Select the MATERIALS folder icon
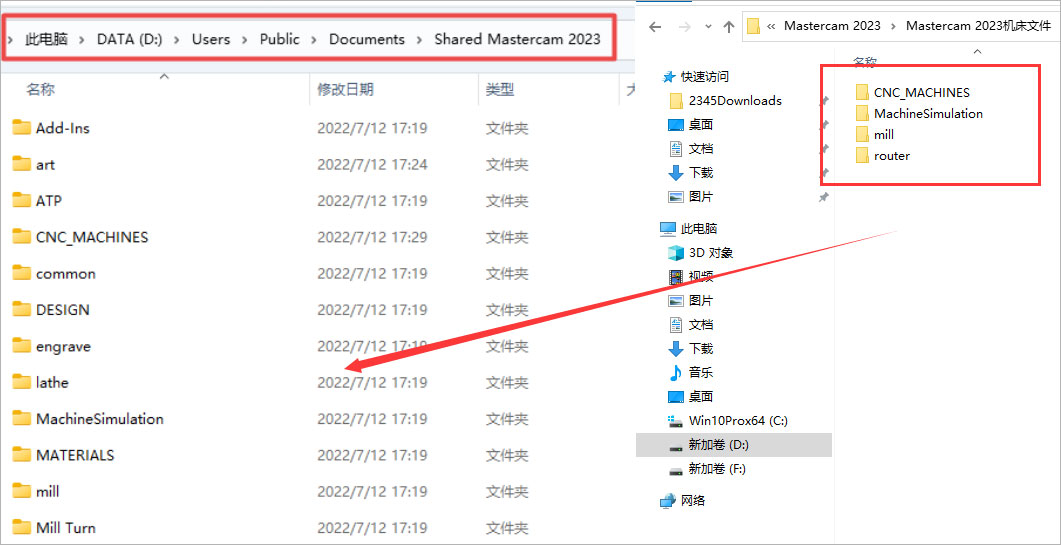Screen dimensions: 1061x545 [22, 455]
